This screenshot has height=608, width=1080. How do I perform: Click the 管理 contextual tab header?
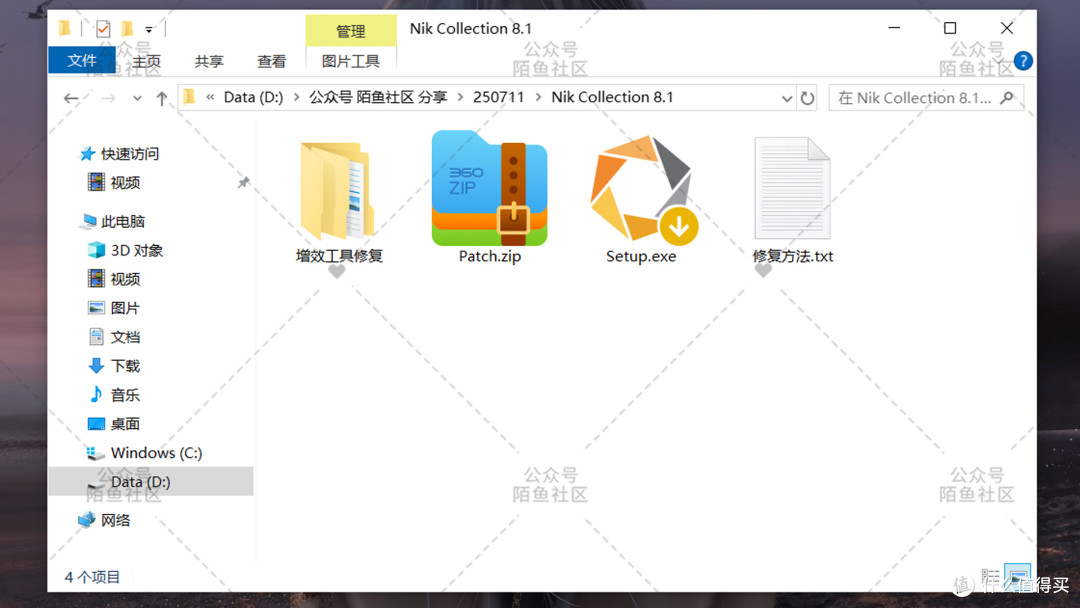(x=351, y=31)
